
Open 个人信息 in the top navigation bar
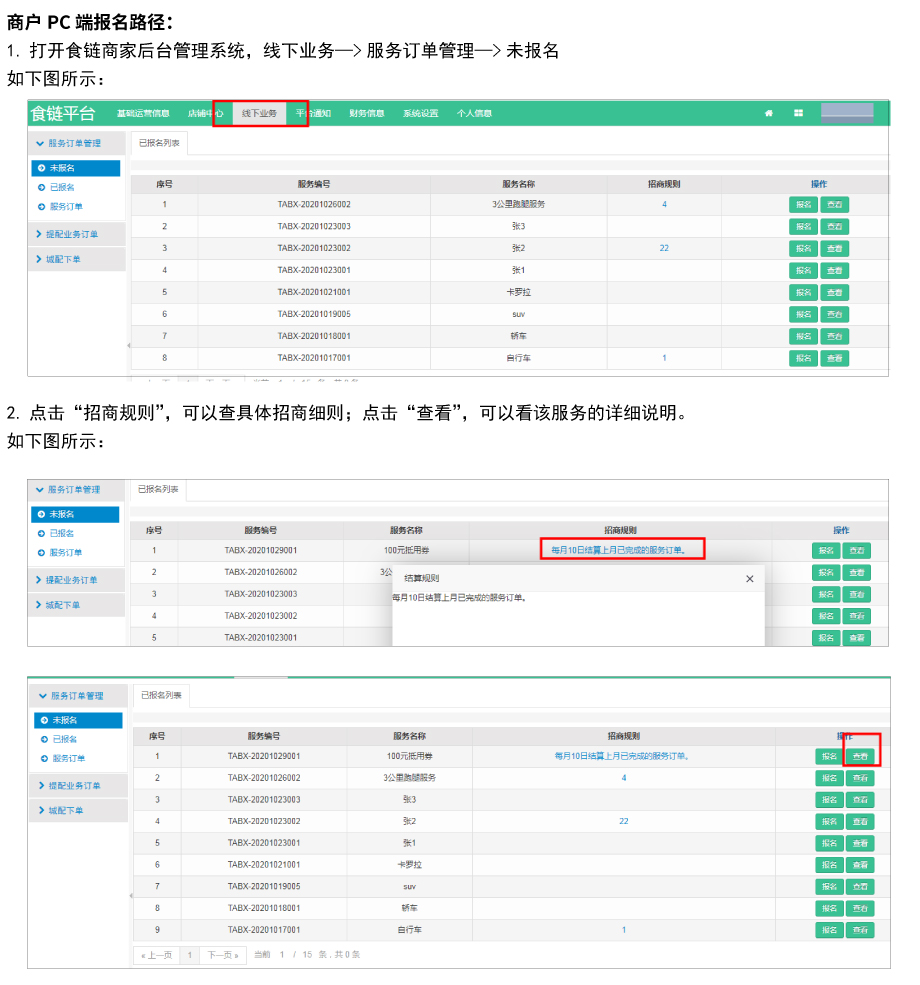click(474, 113)
